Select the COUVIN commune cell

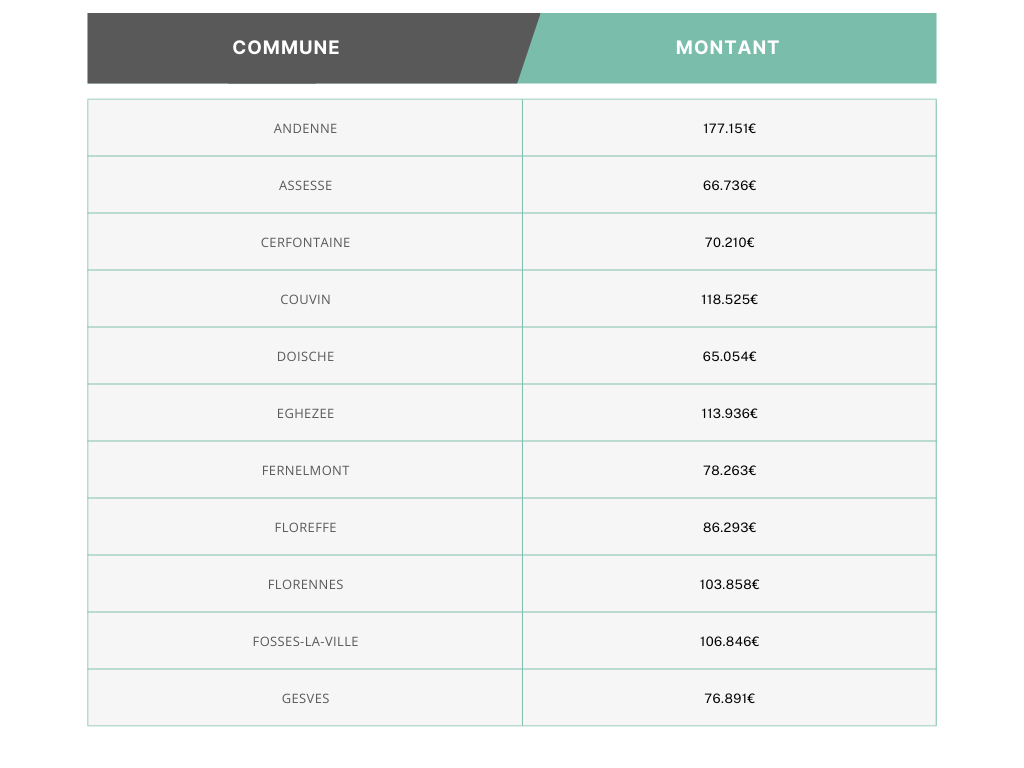(x=305, y=300)
